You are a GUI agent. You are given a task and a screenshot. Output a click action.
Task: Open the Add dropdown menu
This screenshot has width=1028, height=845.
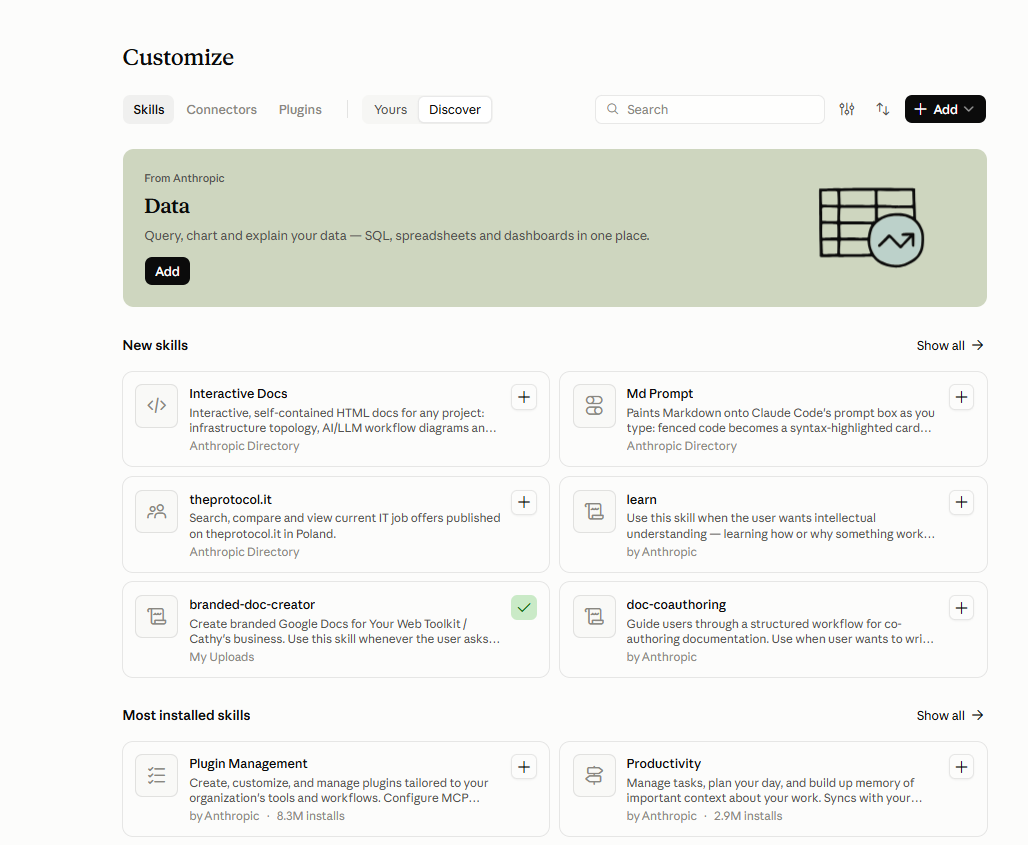pyautogui.click(x=945, y=109)
